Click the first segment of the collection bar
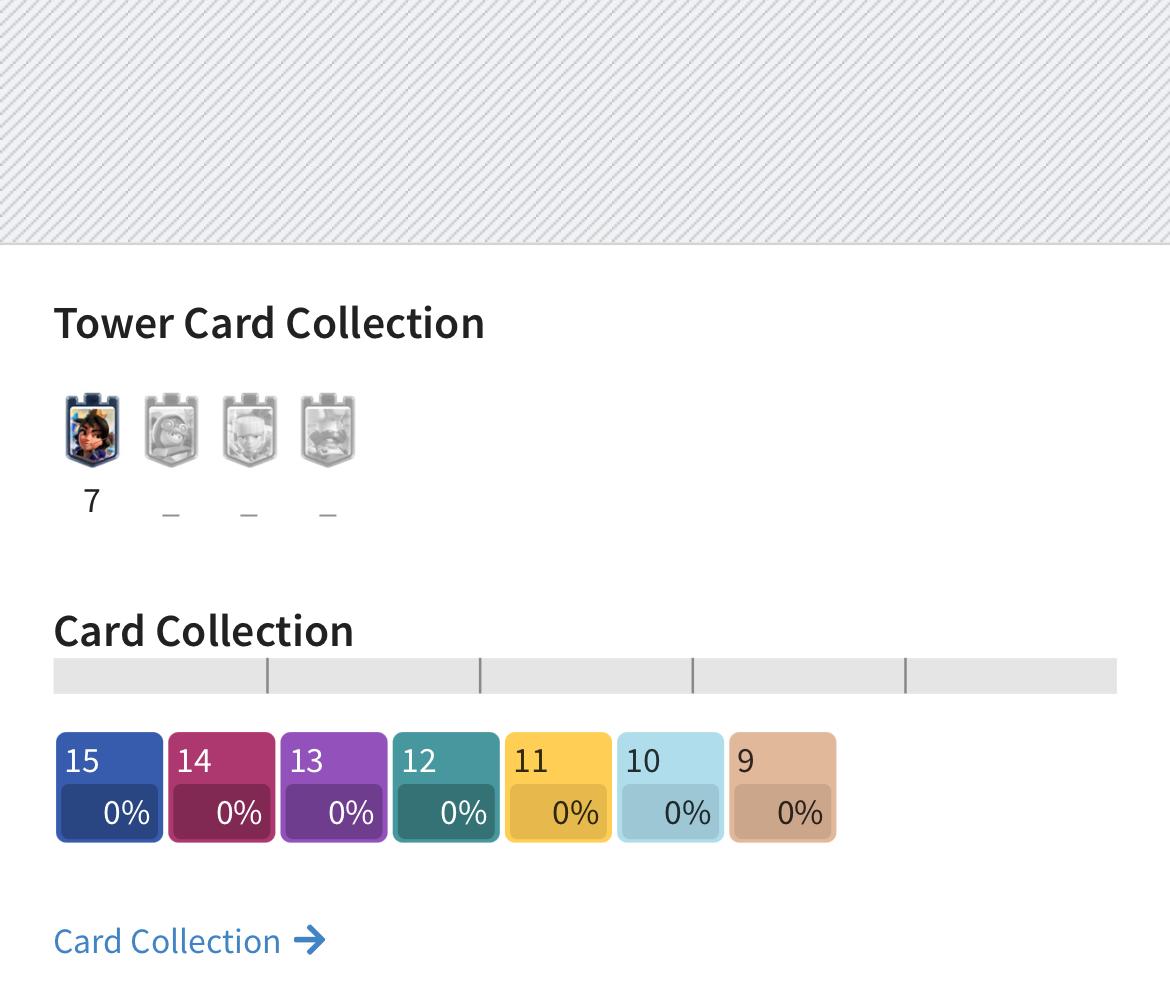 [160, 676]
